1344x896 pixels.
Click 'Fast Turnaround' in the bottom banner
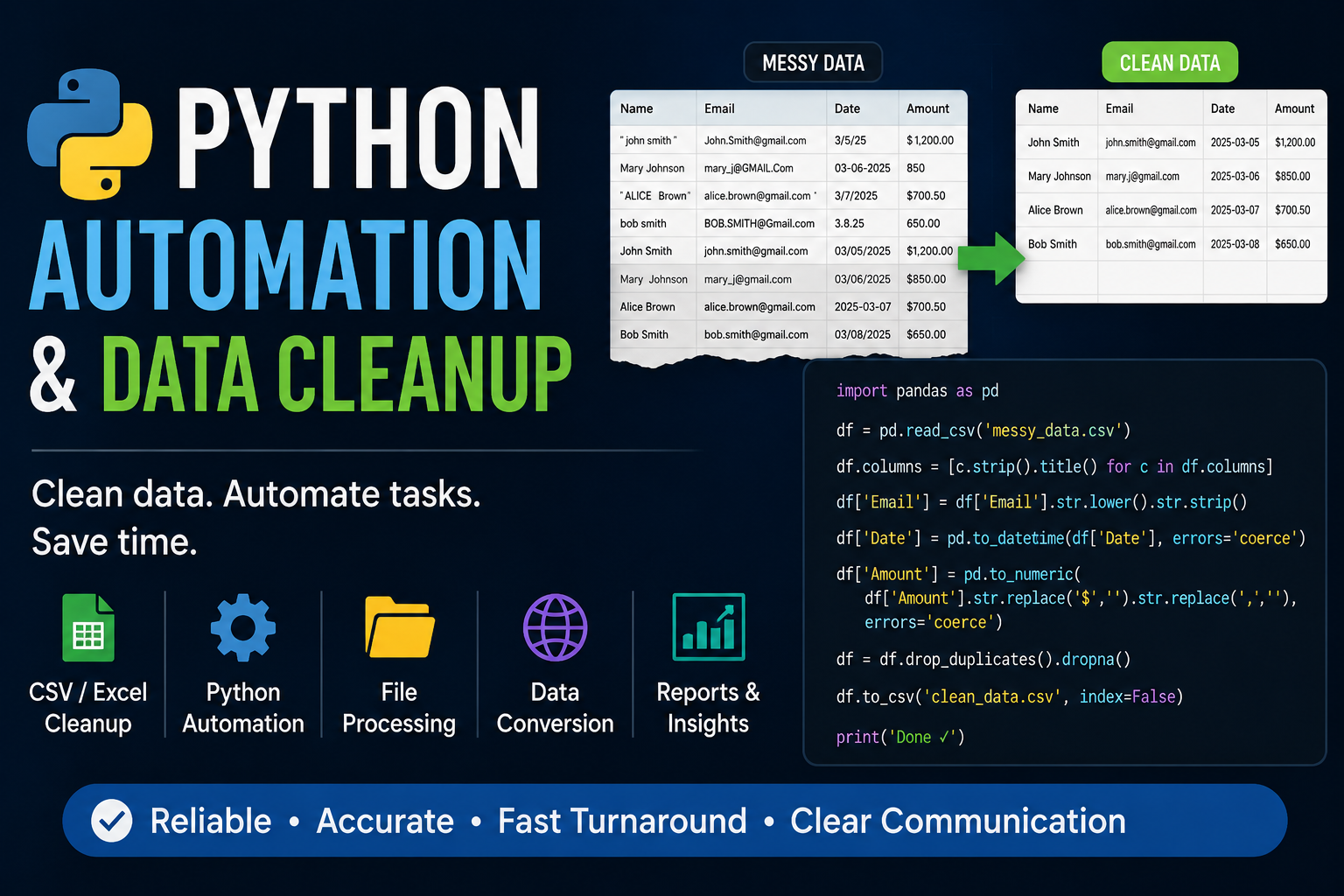(622, 822)
